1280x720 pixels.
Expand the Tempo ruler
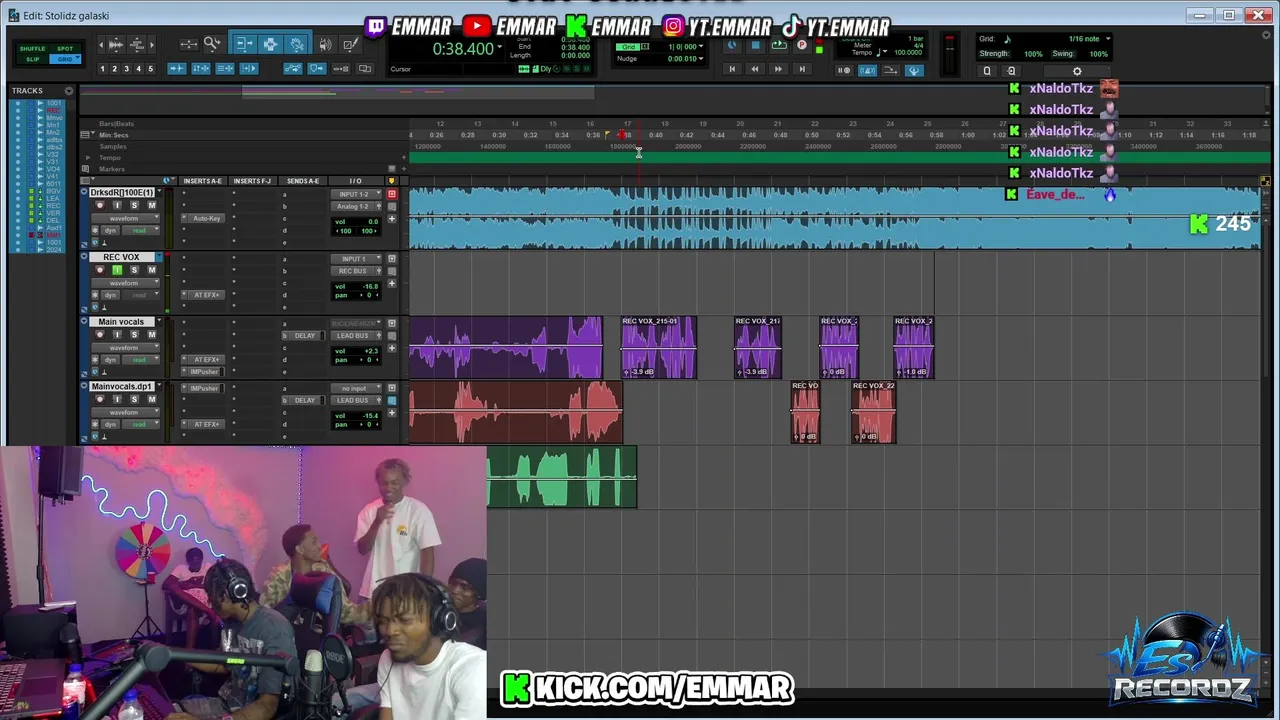pyautogui.click(x=88, y=158)
